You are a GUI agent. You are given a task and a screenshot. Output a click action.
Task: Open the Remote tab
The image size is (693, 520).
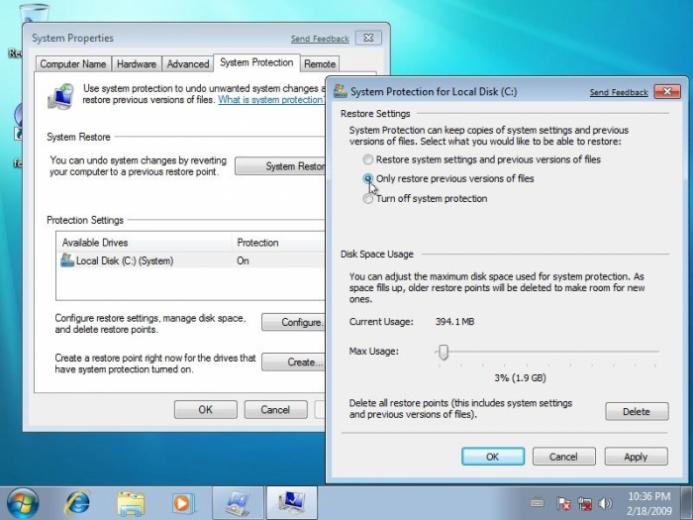[320, 64]
